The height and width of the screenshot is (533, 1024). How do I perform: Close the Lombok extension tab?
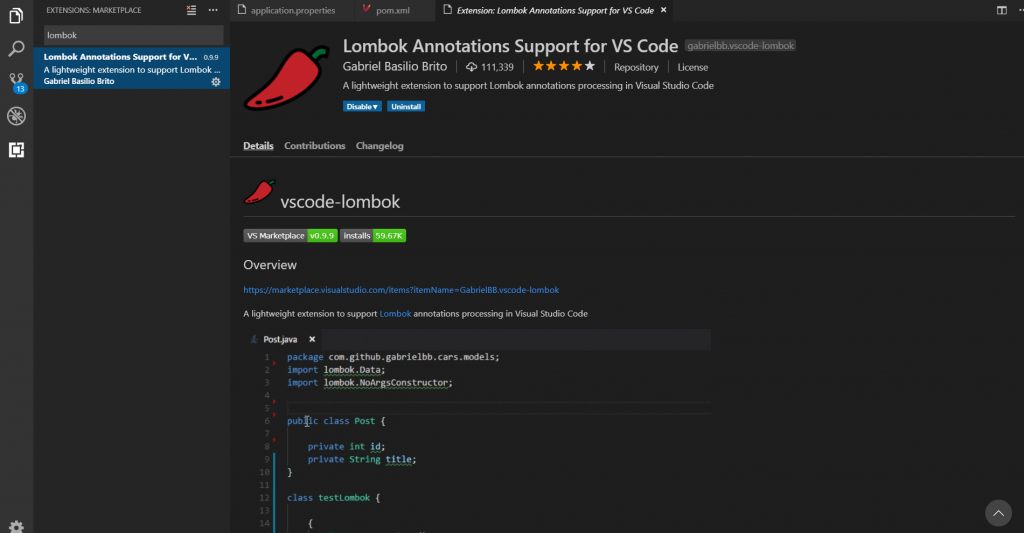tap(664, 10)
